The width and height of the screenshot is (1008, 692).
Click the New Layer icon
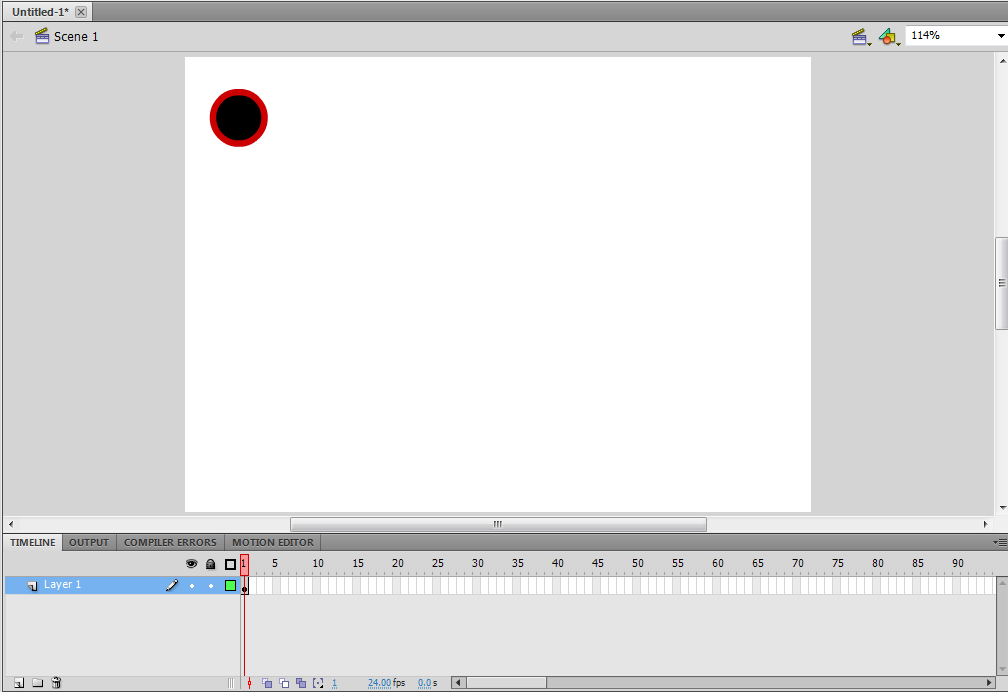(19, 683)
